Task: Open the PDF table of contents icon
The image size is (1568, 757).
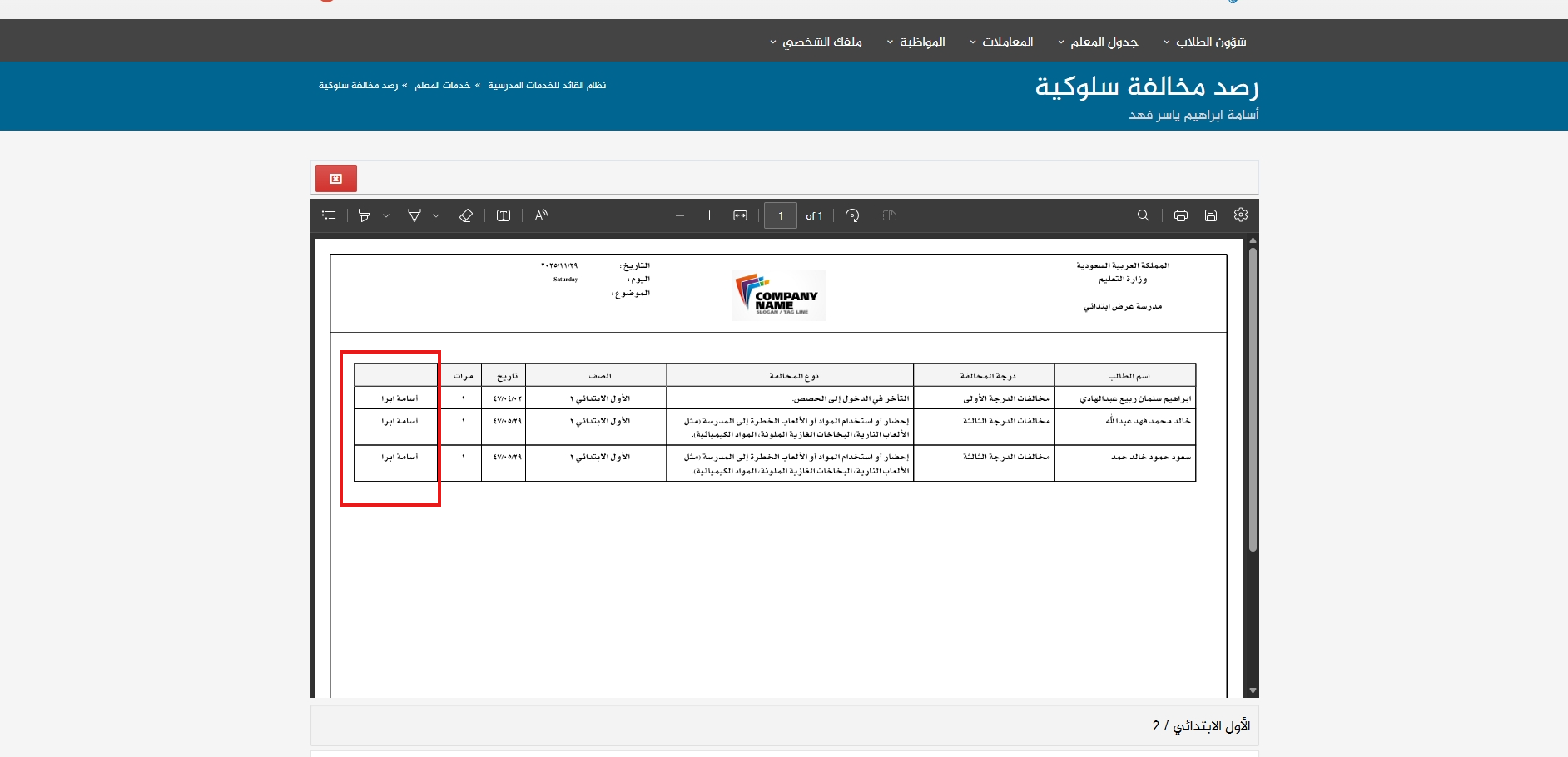Action: tap(329, 215)
